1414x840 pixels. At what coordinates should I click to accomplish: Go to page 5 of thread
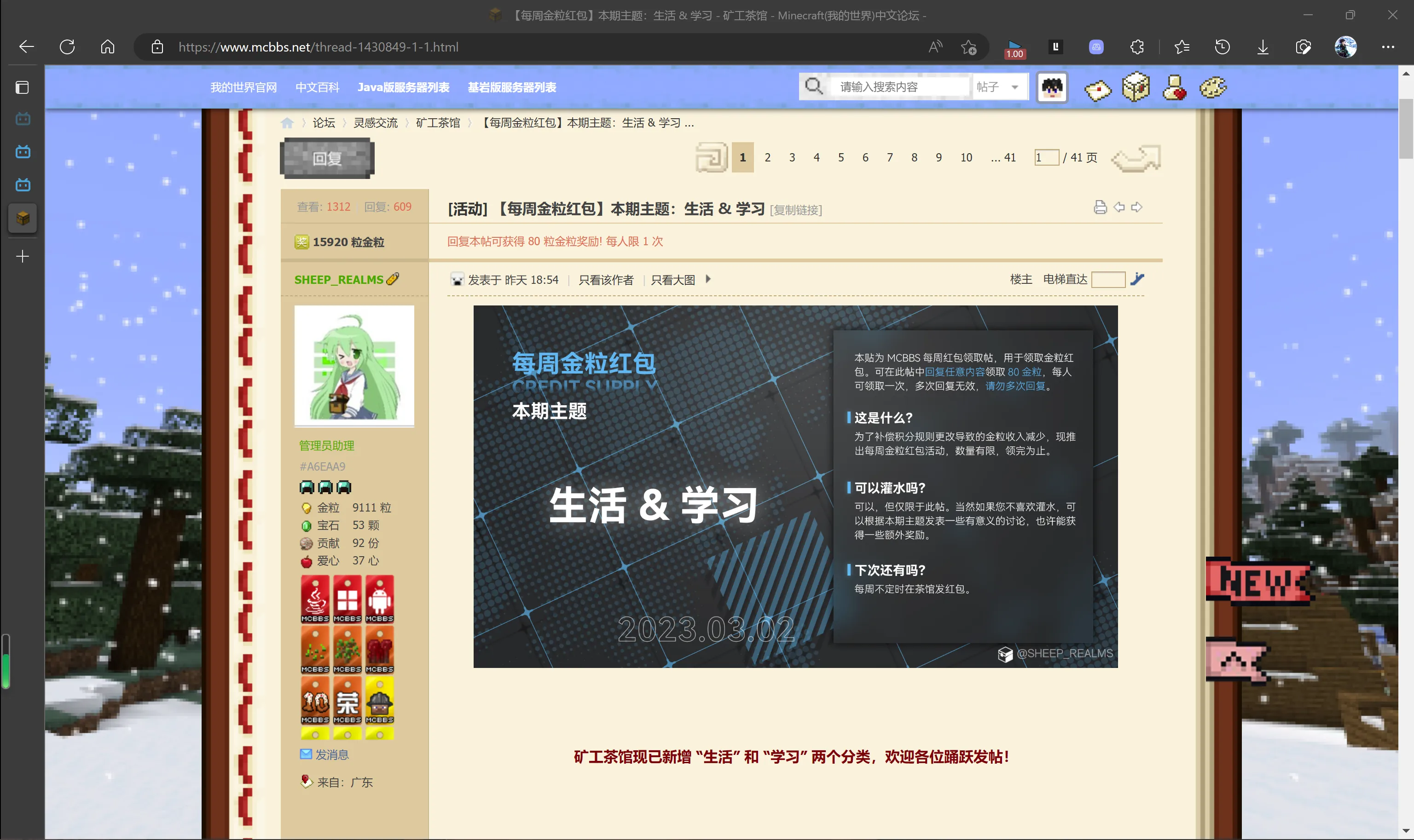point(841,157)
